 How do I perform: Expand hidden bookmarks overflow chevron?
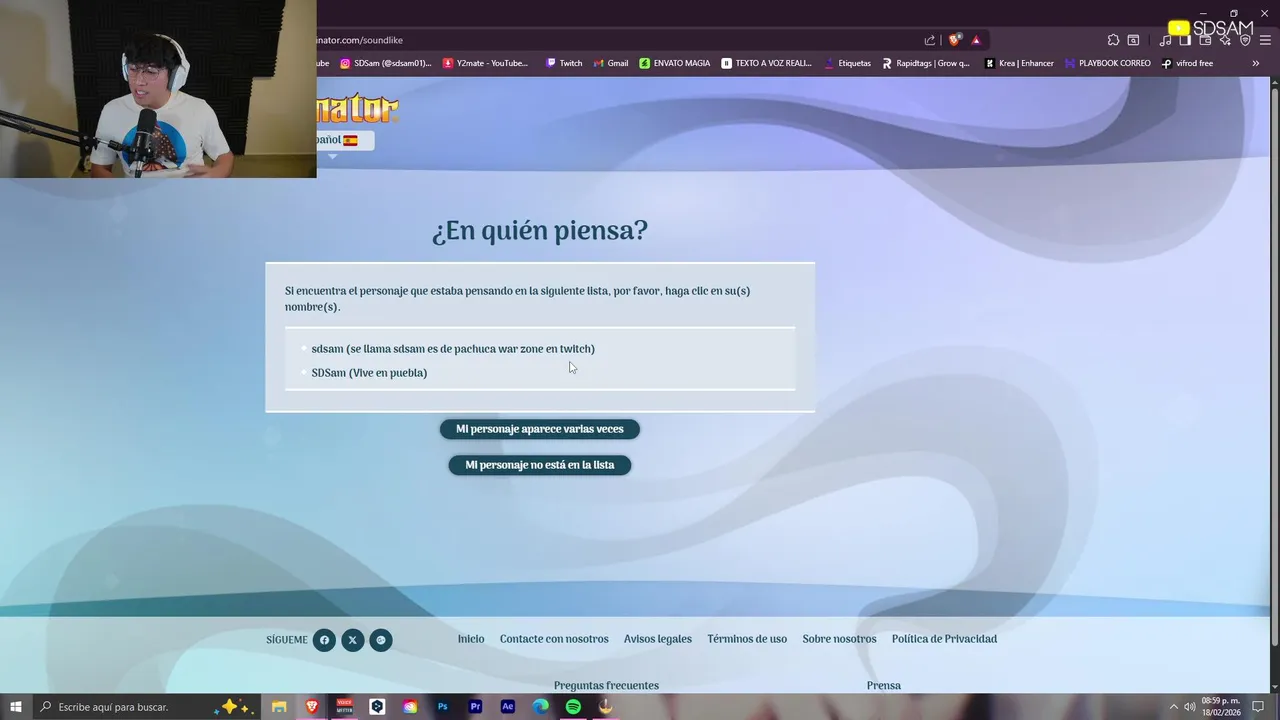pyautogui.click(x=1256, y=63)
